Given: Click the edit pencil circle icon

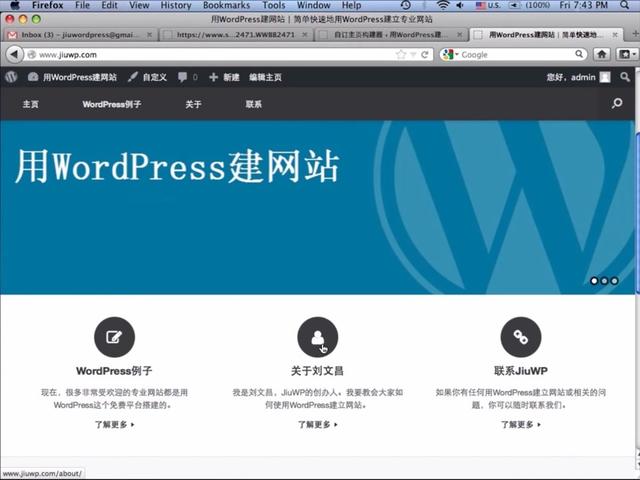Looking at the screenshot, I should (x=114, y=337).
